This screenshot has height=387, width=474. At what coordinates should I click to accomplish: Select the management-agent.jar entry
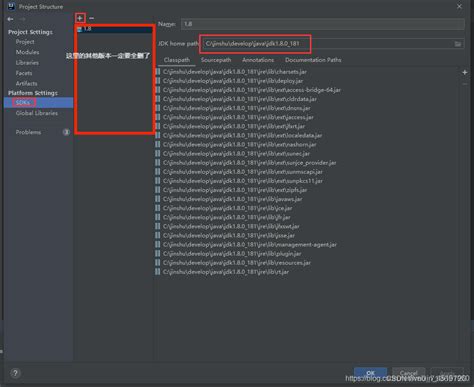[x=246, y=245]
